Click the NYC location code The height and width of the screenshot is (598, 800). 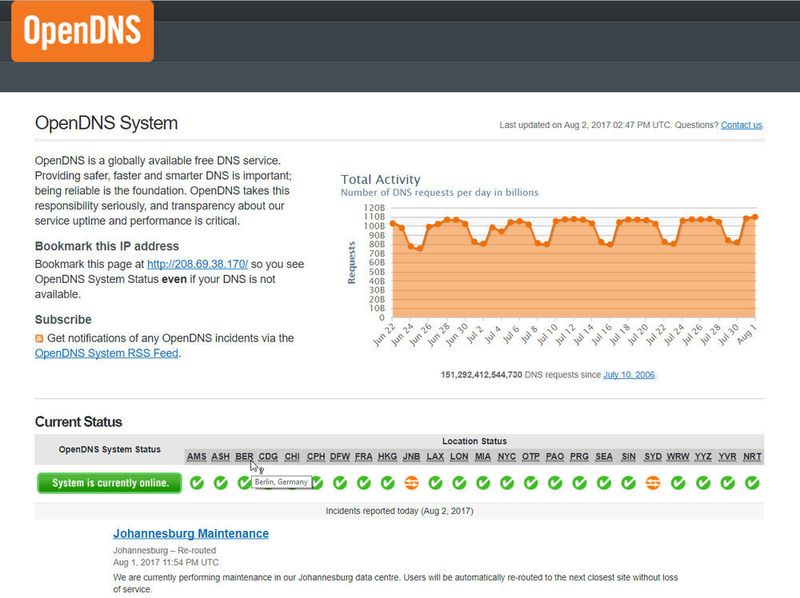click(x=507, y=457)
